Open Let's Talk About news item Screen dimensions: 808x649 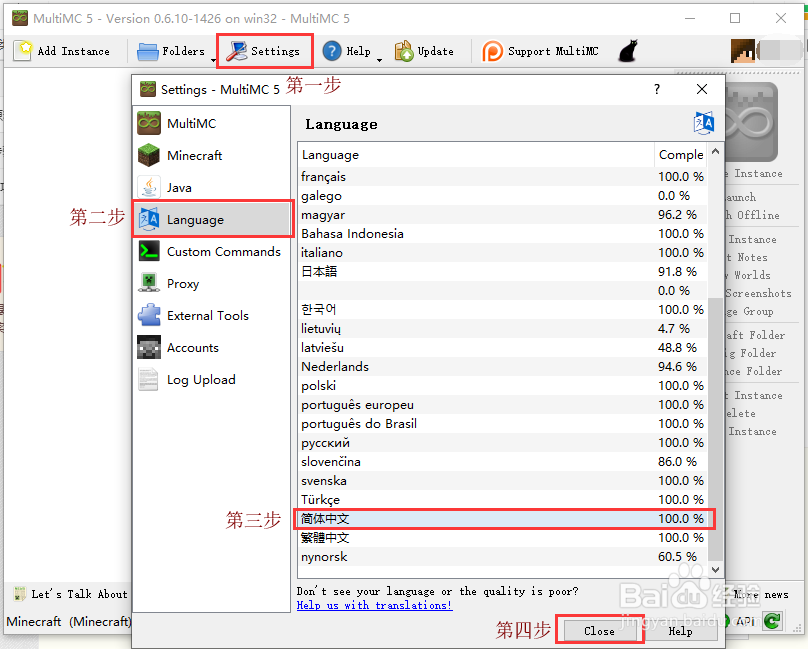pos(70,594)
